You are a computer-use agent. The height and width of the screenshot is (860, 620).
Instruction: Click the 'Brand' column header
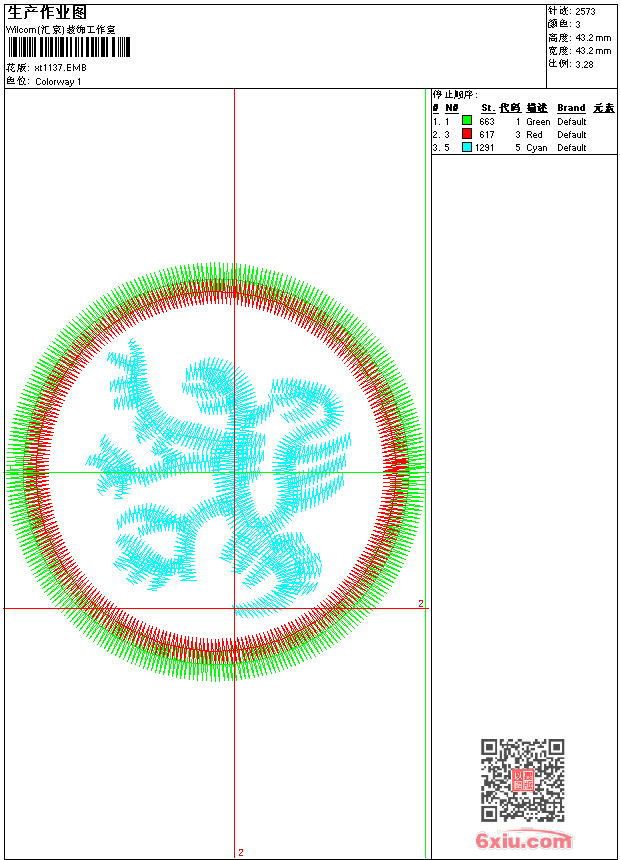571,108
